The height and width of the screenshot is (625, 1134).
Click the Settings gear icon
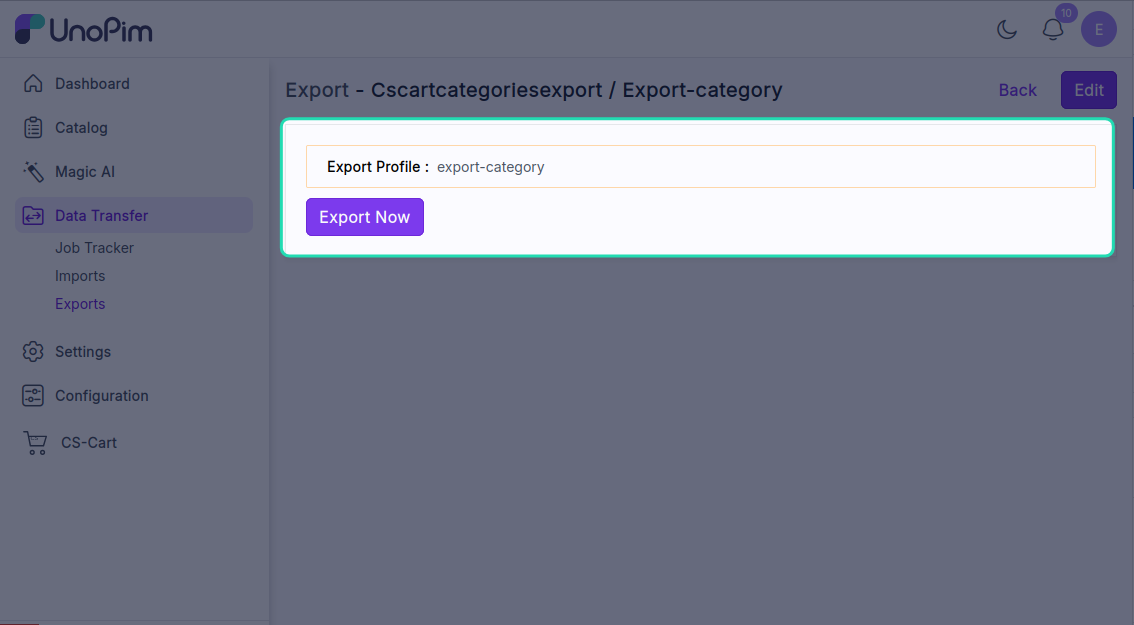pyautogui.click(x=33, y=352)
